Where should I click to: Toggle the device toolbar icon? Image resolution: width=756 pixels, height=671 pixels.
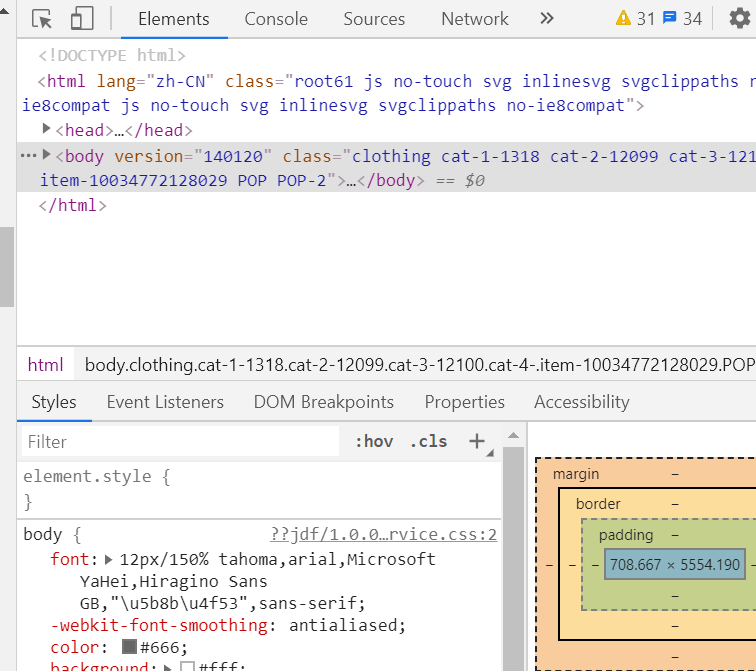coord(82,19)
